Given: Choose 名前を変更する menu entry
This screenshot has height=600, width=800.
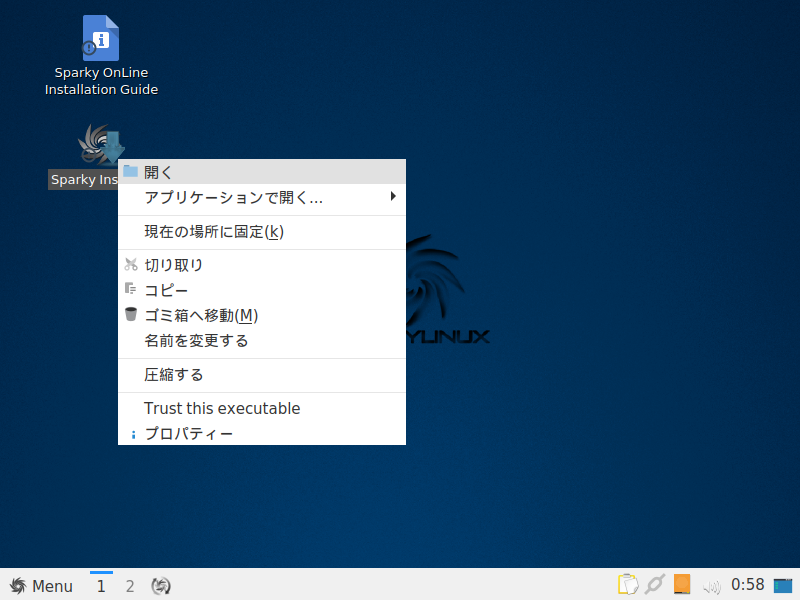Looking at the screenshot, I should [x=262, y=340].
